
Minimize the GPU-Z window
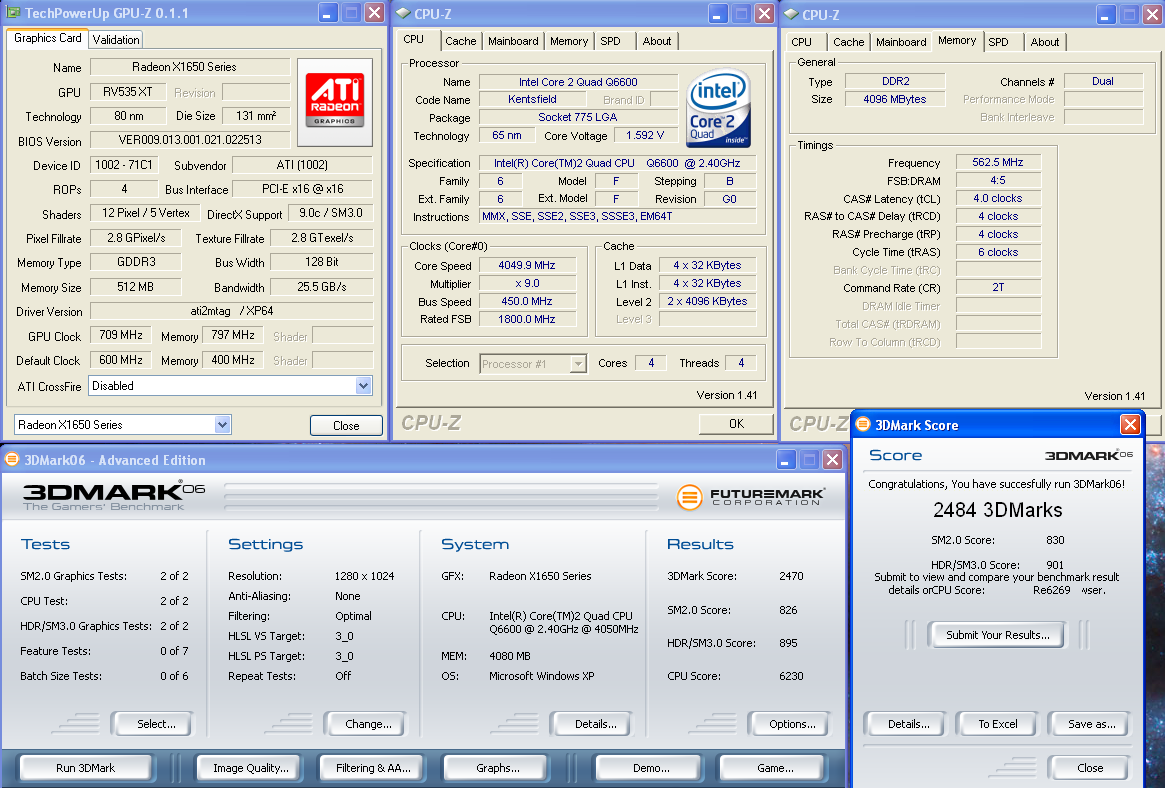click(x=328, y=13)
